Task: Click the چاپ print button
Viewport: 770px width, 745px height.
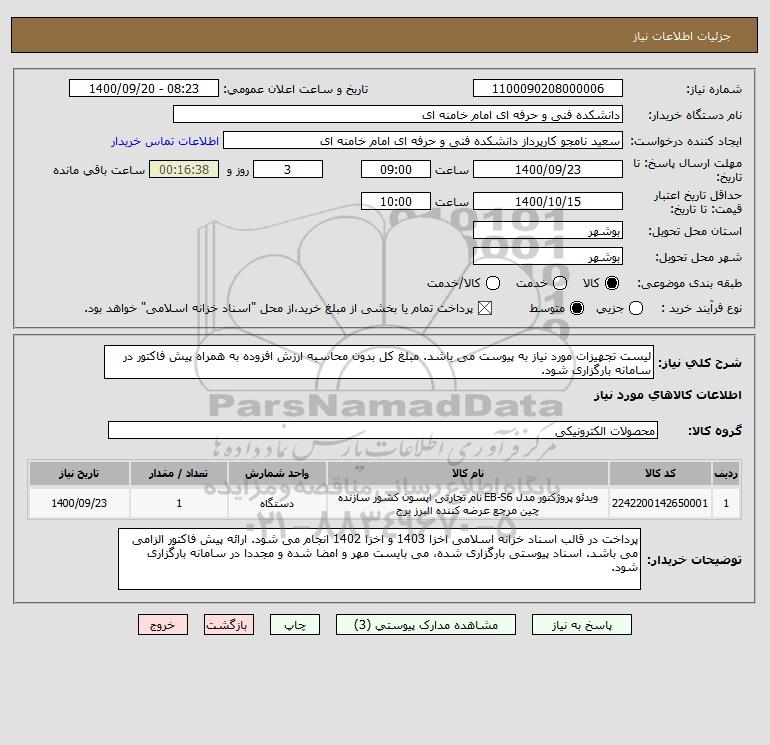Action: (x=295, y=625)
